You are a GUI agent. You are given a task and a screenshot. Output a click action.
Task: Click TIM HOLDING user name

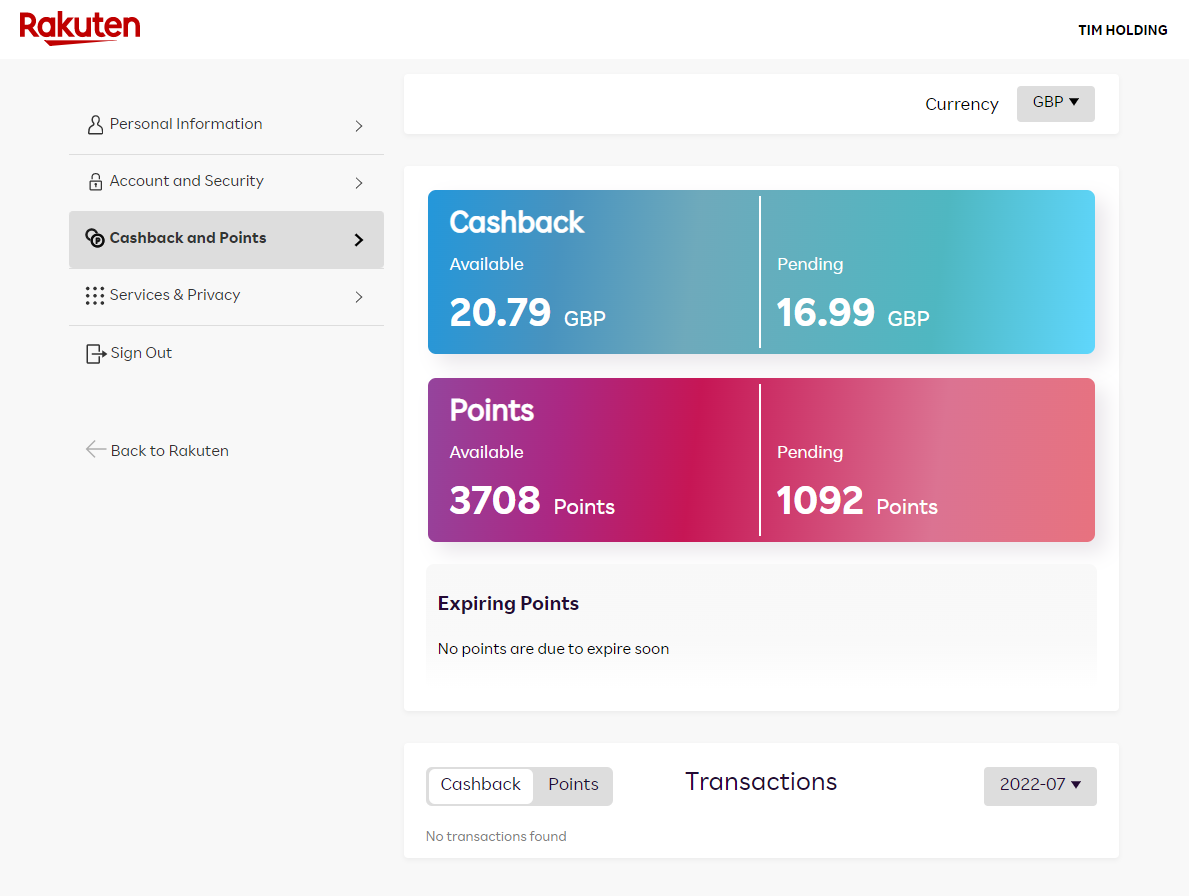(x=1123, y=30)
